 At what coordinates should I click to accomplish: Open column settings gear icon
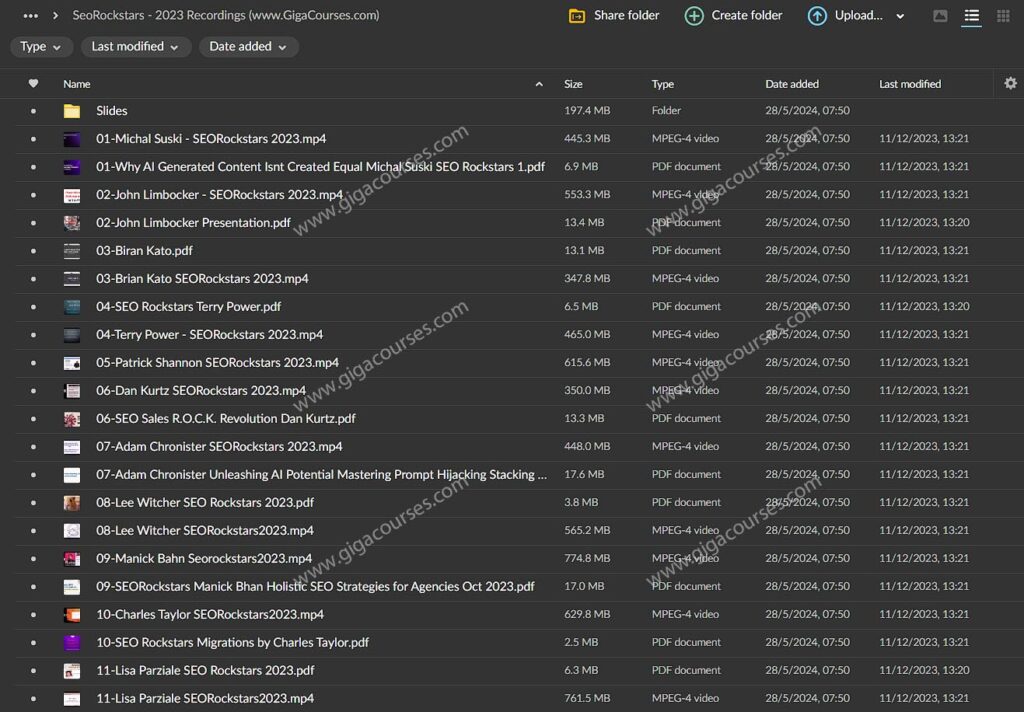coord(1010,84)
